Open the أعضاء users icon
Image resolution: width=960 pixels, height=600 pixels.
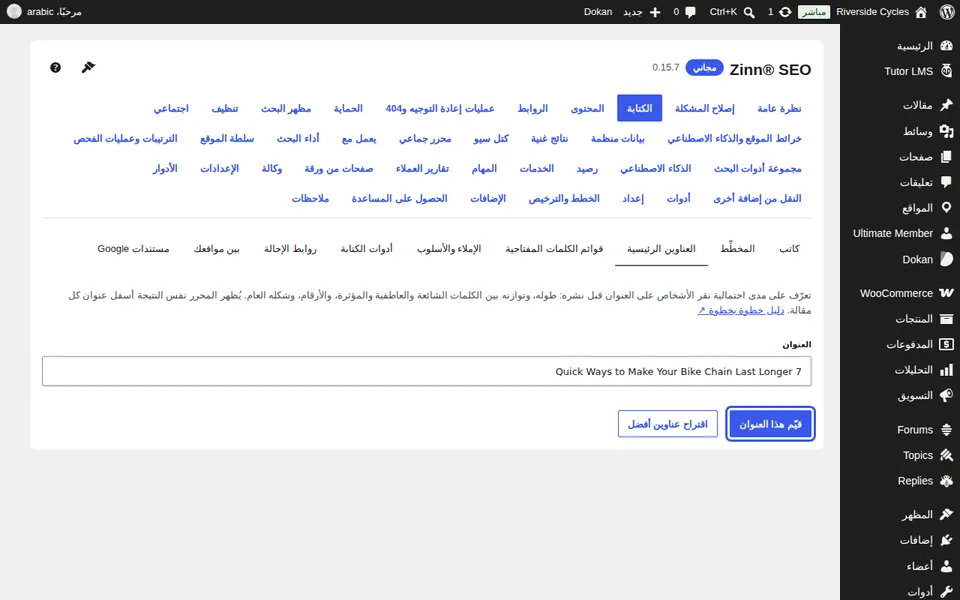click(x=947, y=566)
